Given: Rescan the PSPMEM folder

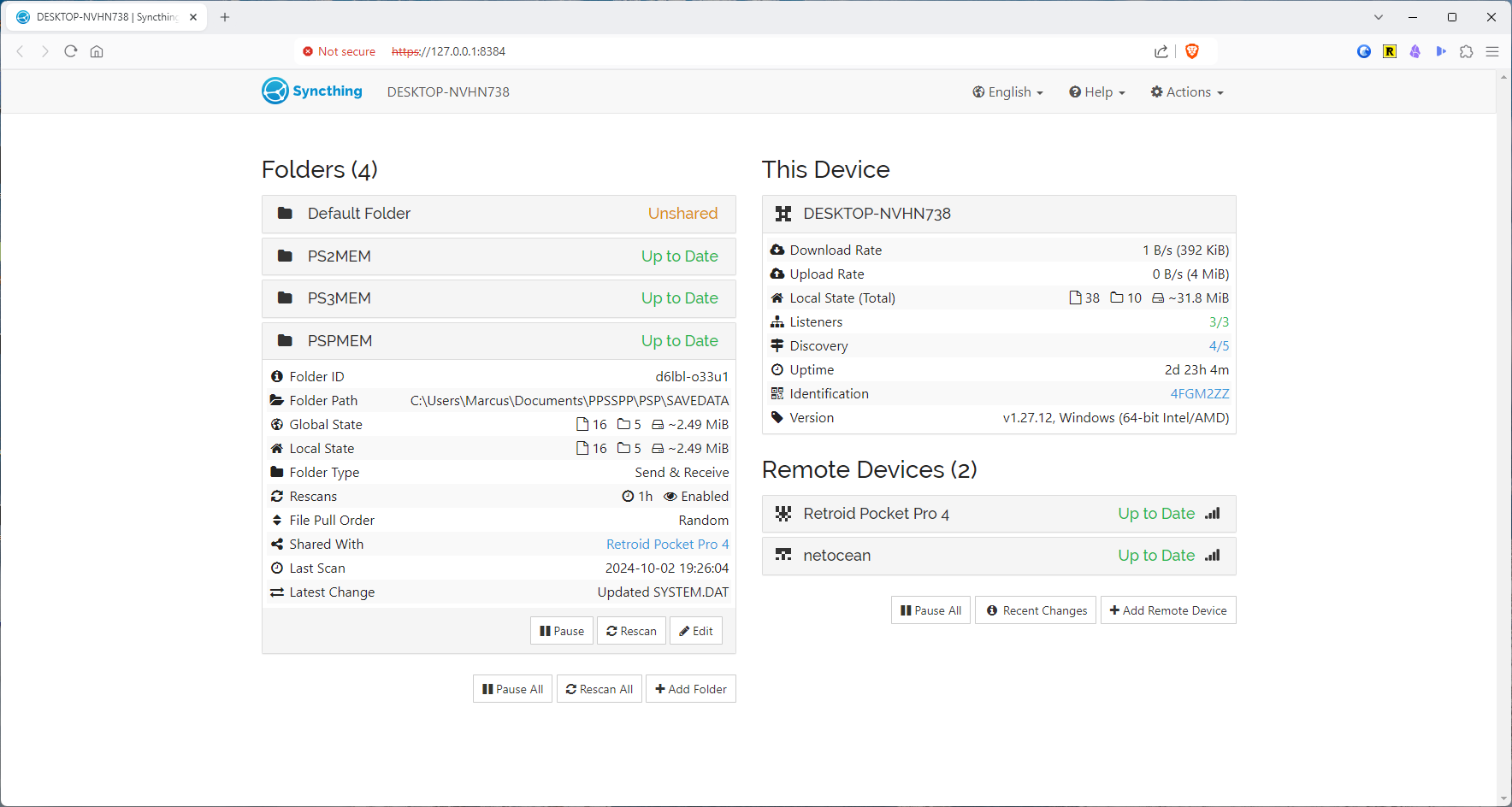Looking at the screenshot, I should pyautogui.click(x=631, y=631).
